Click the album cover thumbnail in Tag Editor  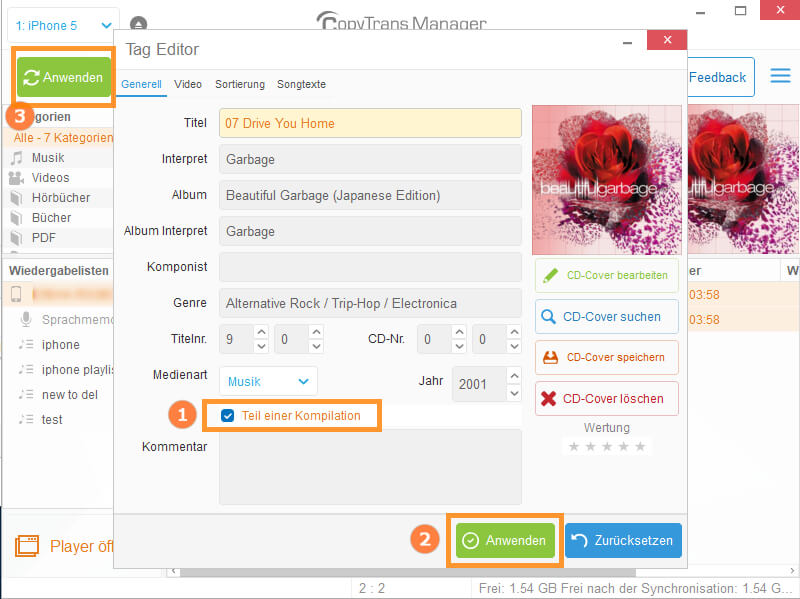[x=607, y=180]
